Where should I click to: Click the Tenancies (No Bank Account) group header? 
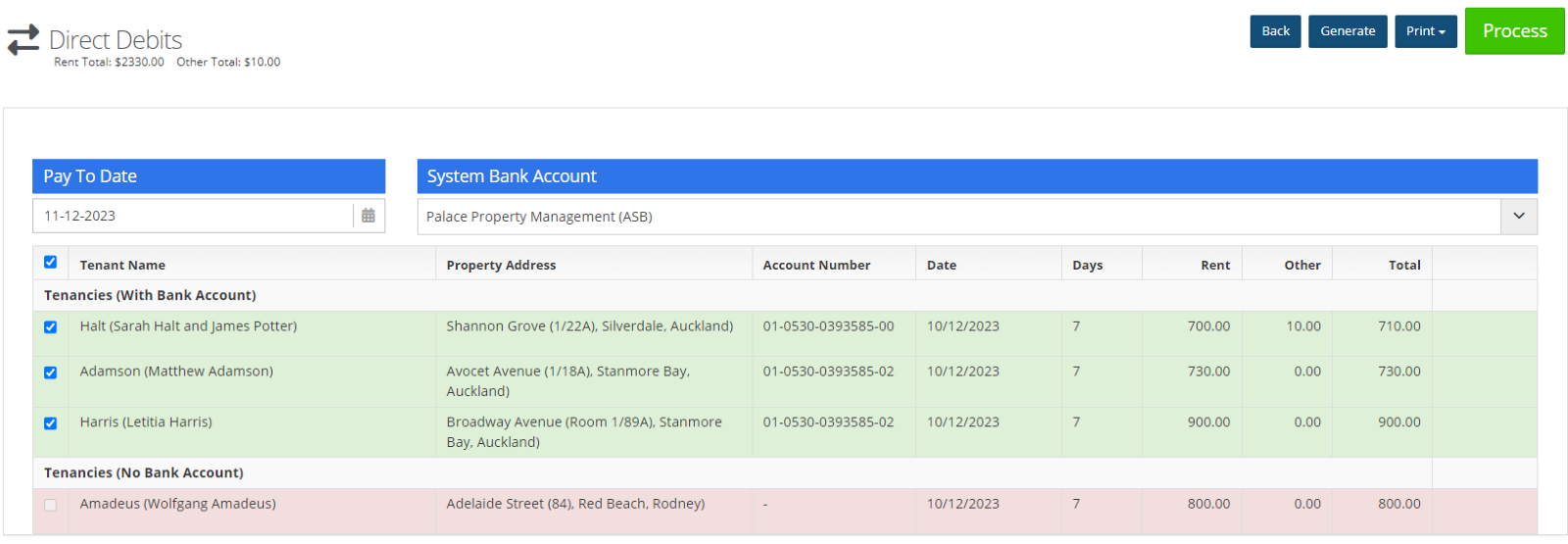pos(144,472)
